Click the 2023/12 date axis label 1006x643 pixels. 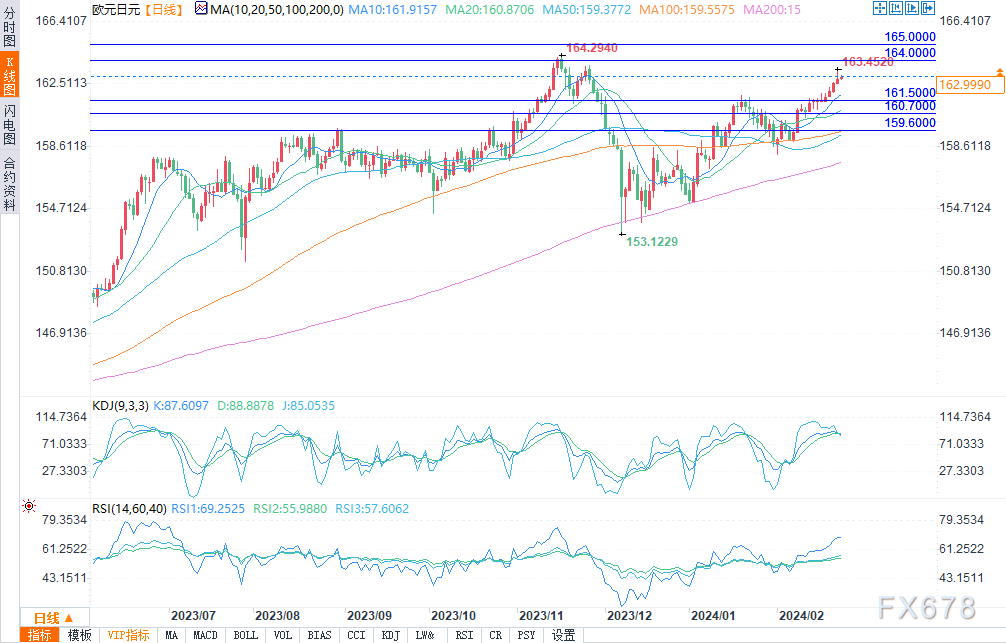point(629,615)
